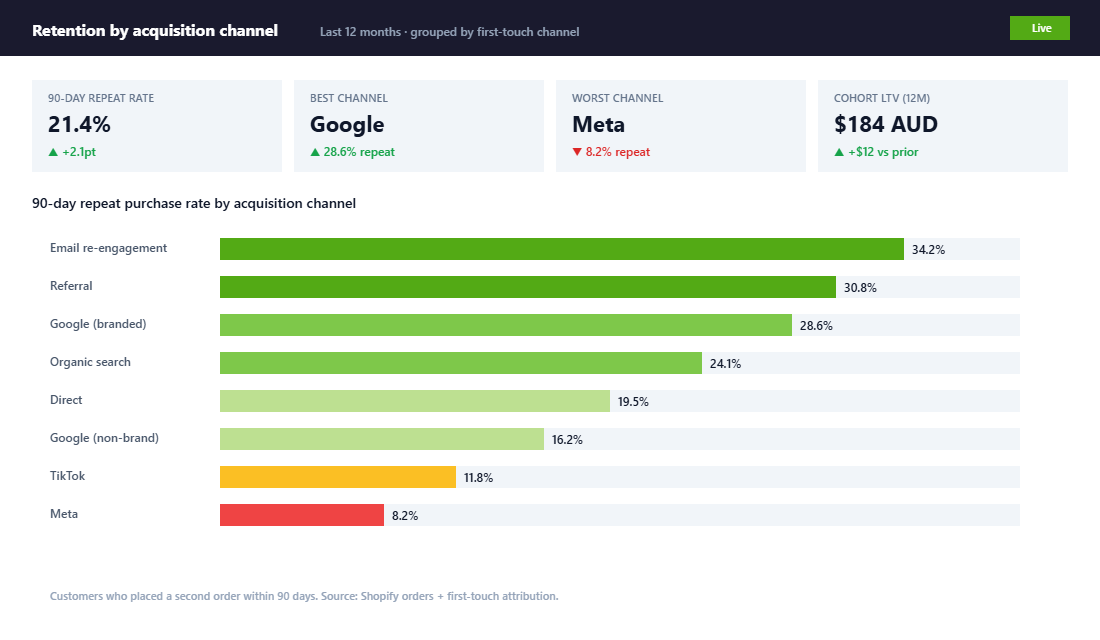The height and width of the screenshot is (640, 1100).
Task: Click the red decline arrow on Worst Channel card
Action: (x=578, y=152)
